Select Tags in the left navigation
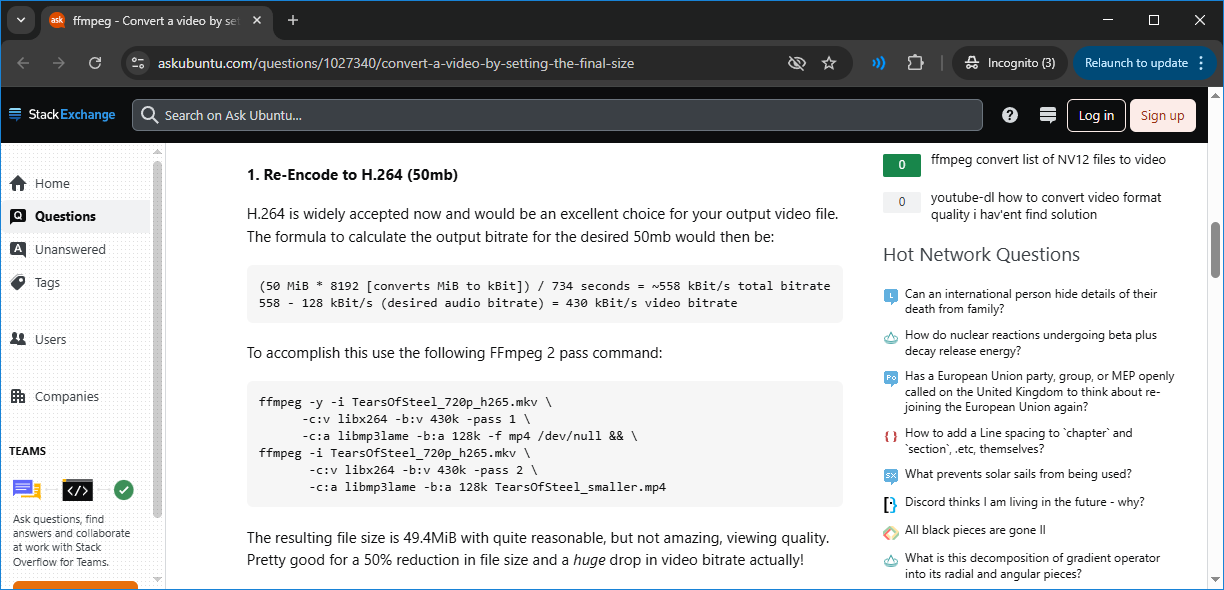Screen dimensions: 1224x590 (47, 282)
